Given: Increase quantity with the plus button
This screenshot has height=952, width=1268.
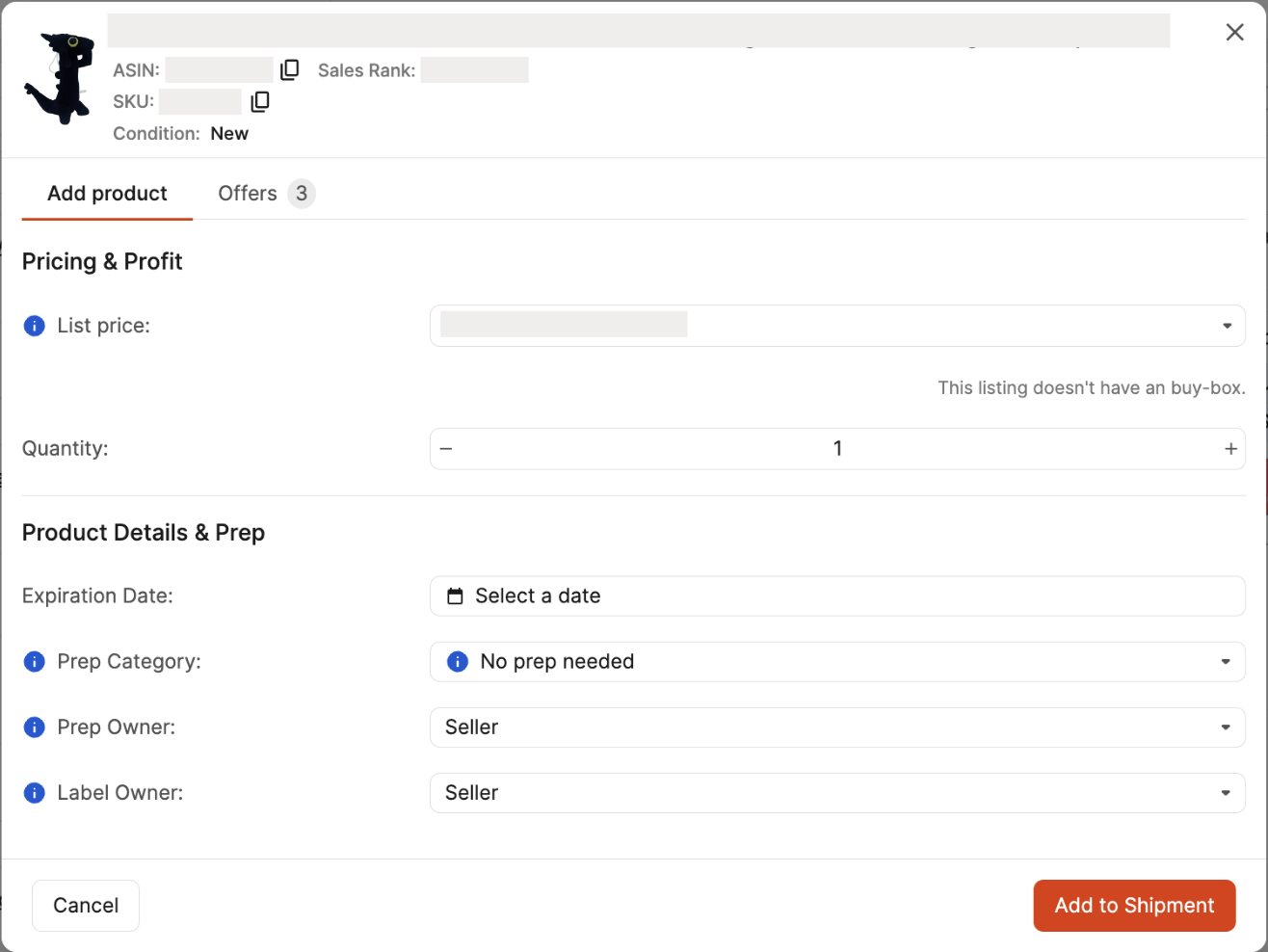Looking at the screenshot, I should point(1230,449).
